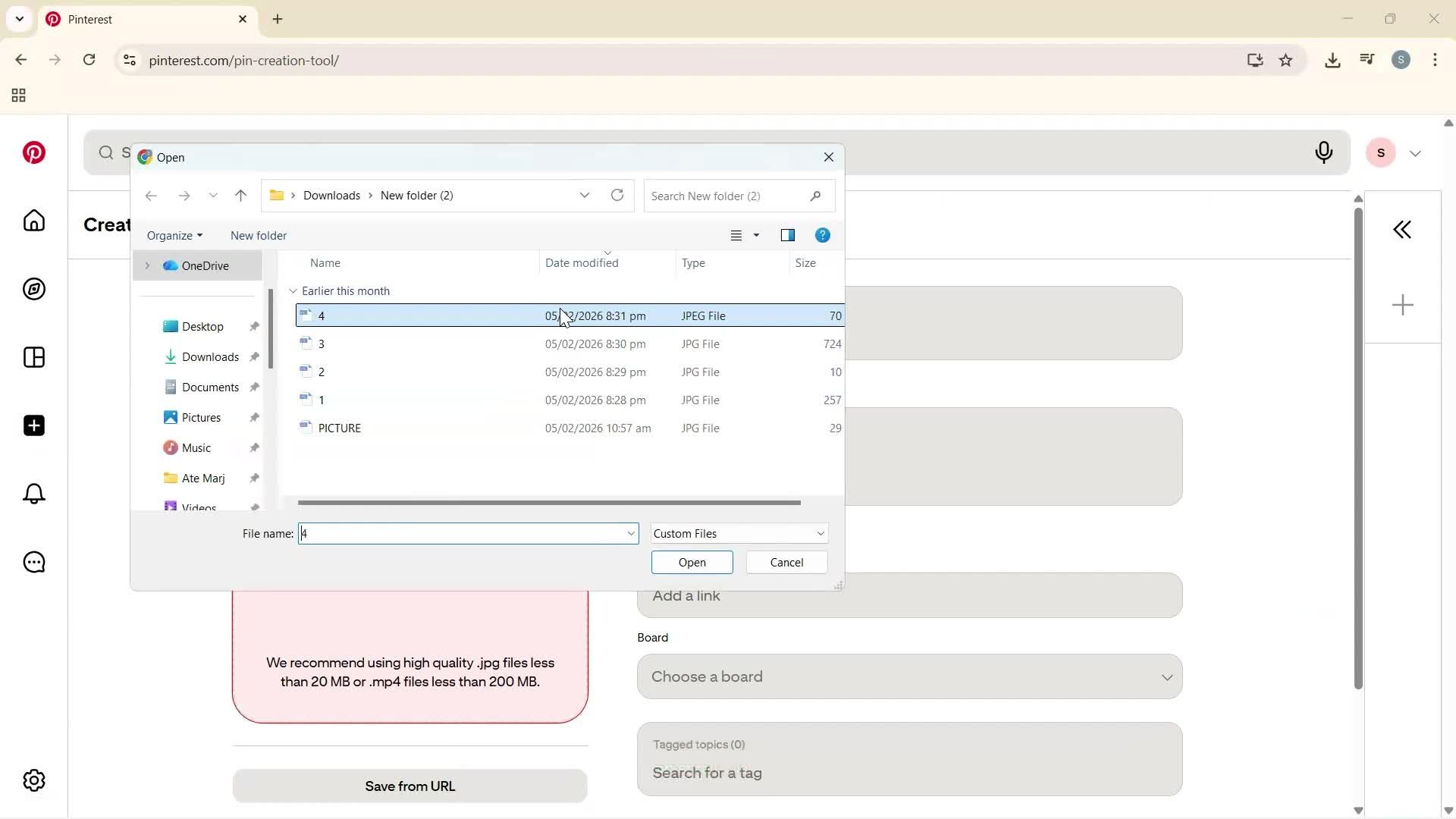
Task: Open Pinterest notifications bell
Action: click(33, 494)
